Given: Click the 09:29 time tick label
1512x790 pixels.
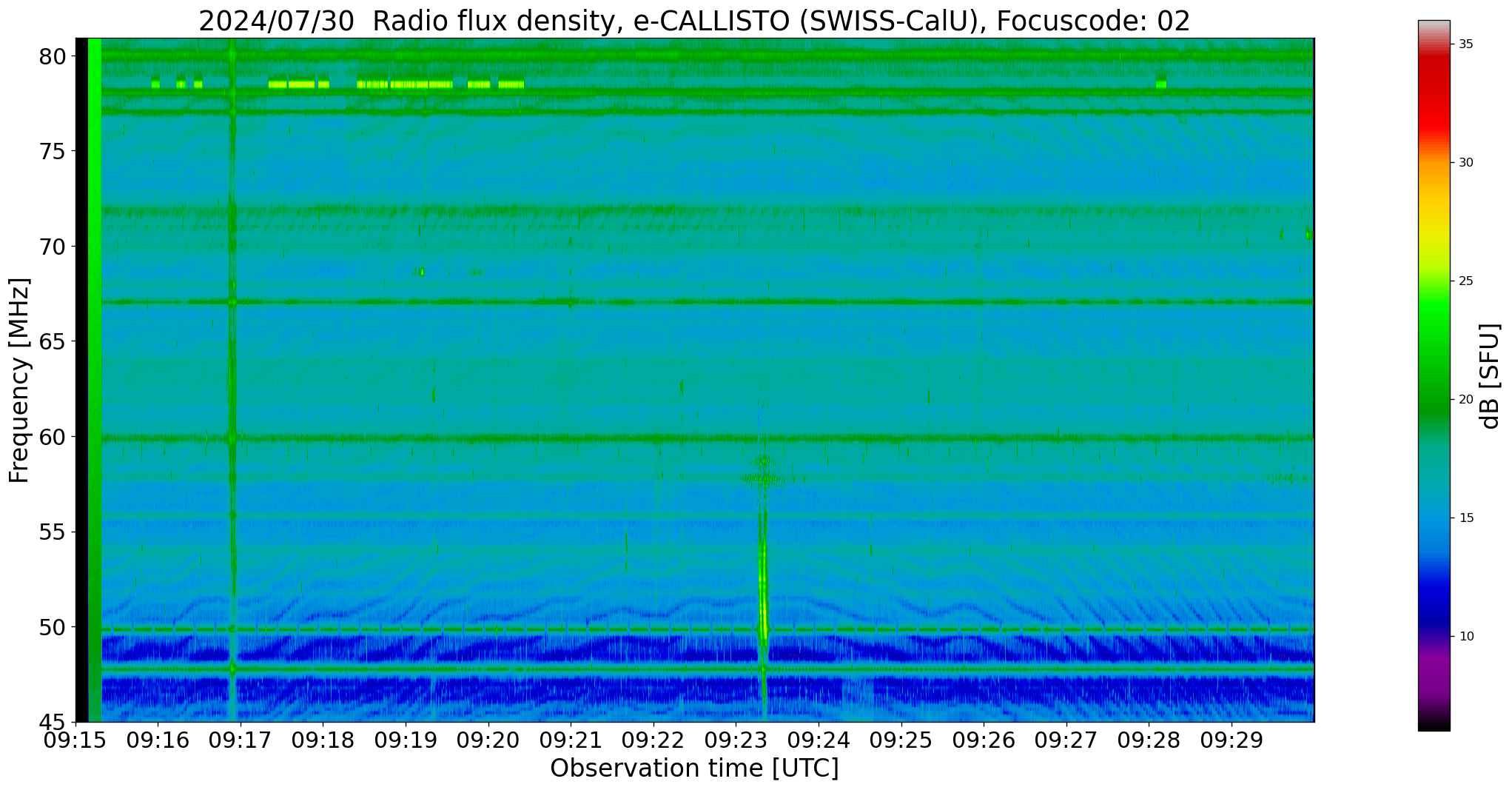Looking at the screenshot, I should coord(1231,740).
